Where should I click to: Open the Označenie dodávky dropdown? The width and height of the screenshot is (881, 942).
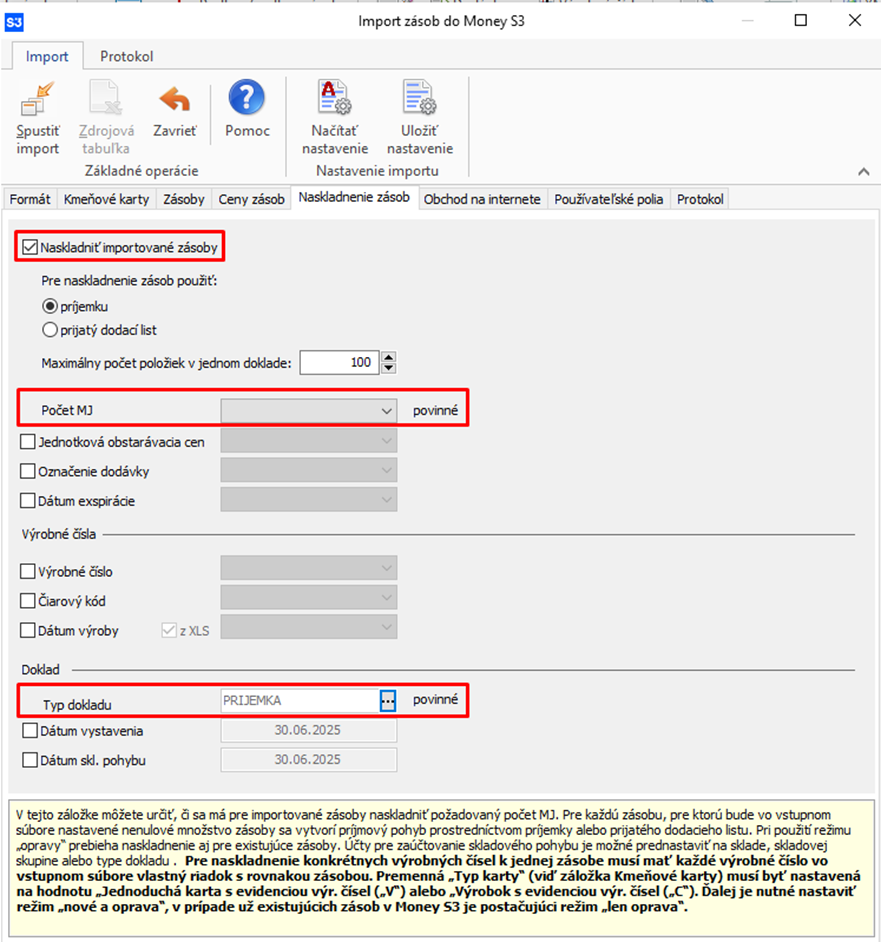[308, 470]
